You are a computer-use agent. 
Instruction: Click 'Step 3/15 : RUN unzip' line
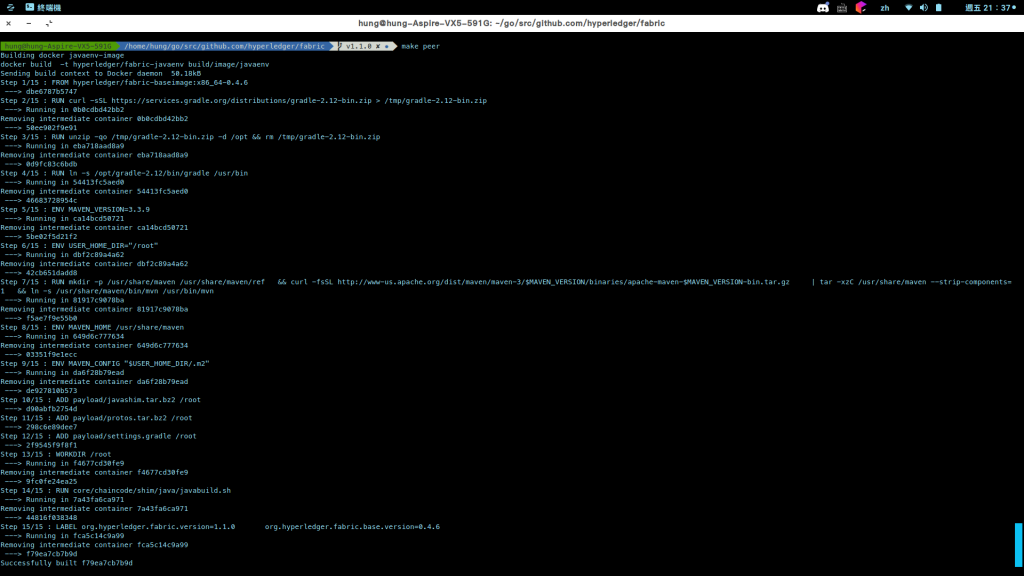point(190,137)
